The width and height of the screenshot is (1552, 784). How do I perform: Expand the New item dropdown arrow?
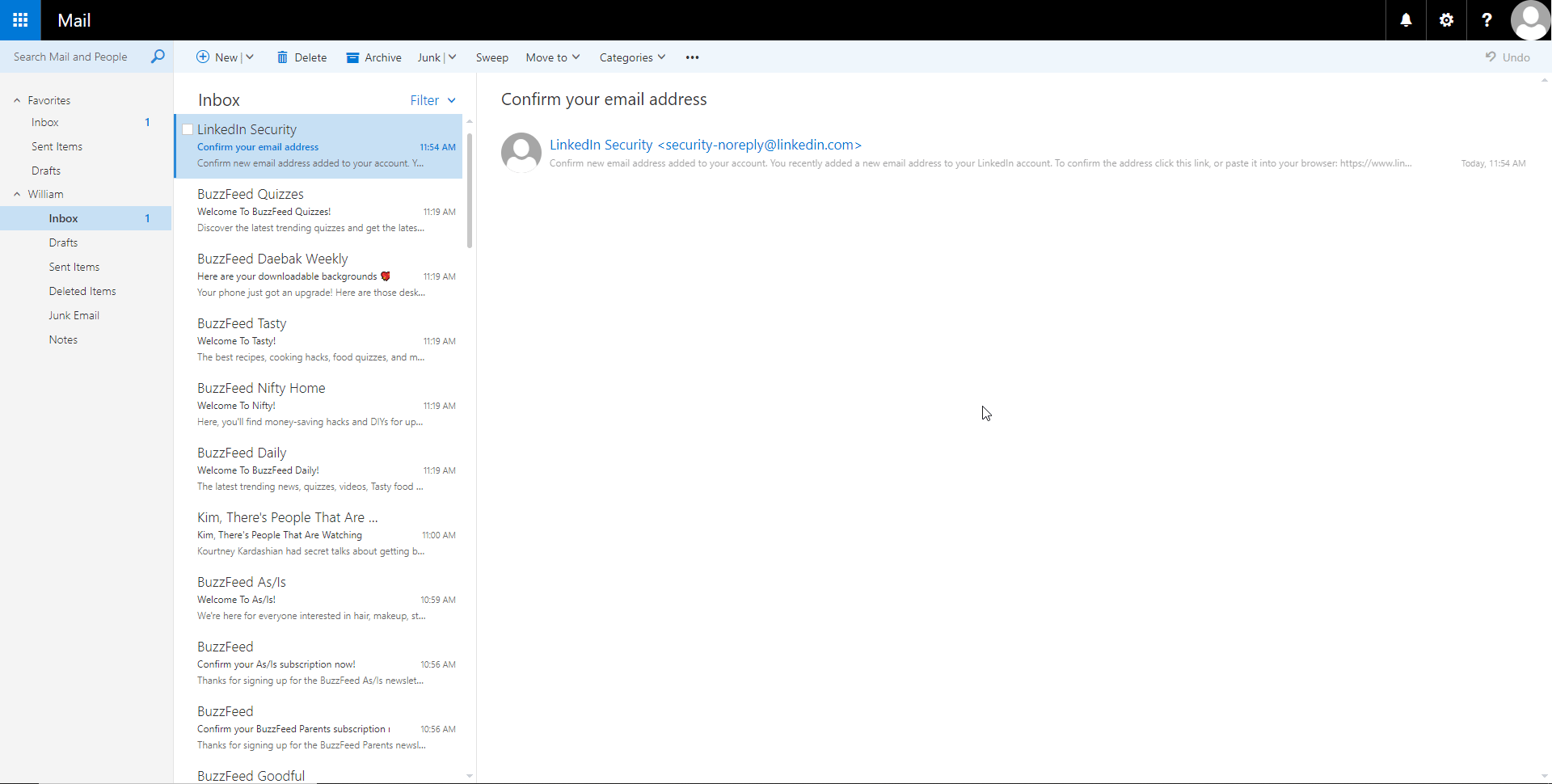tap(250, 57)
